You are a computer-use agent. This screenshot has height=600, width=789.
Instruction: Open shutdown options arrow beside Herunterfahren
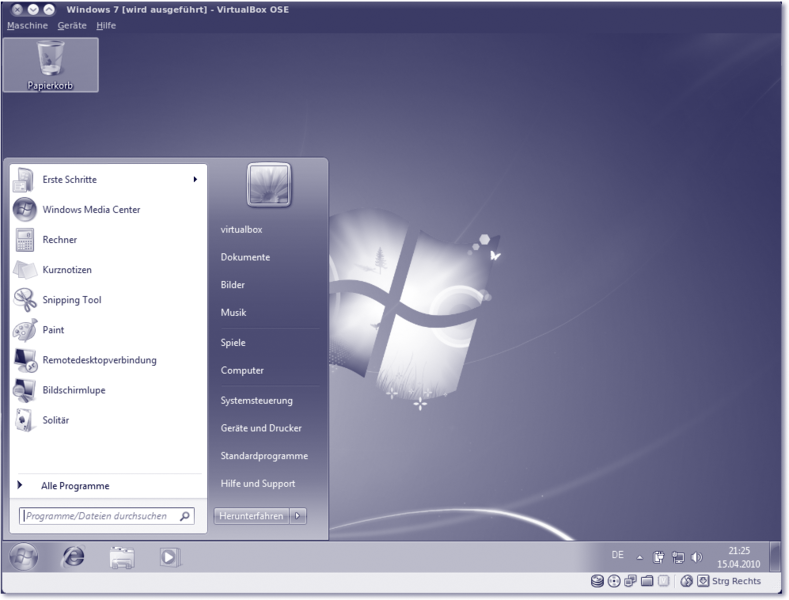tap(298, 516)
